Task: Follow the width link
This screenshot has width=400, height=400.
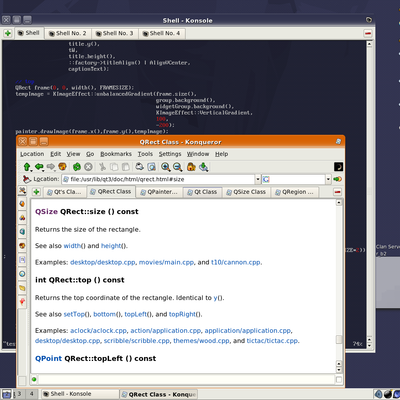Action: tap(72, 246)
